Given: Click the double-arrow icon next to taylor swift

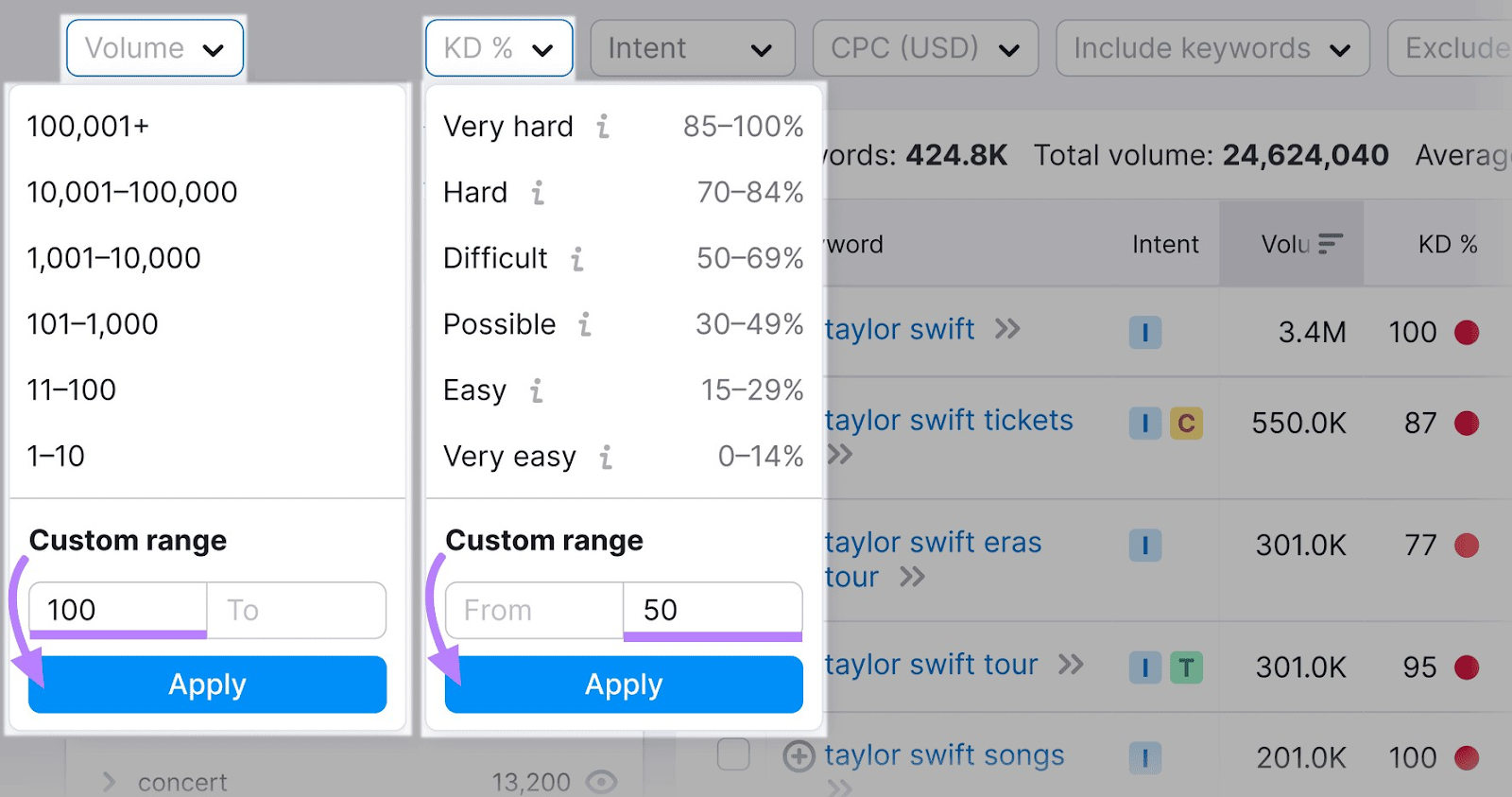Looking at the screenshot, I should point(1008,329).
